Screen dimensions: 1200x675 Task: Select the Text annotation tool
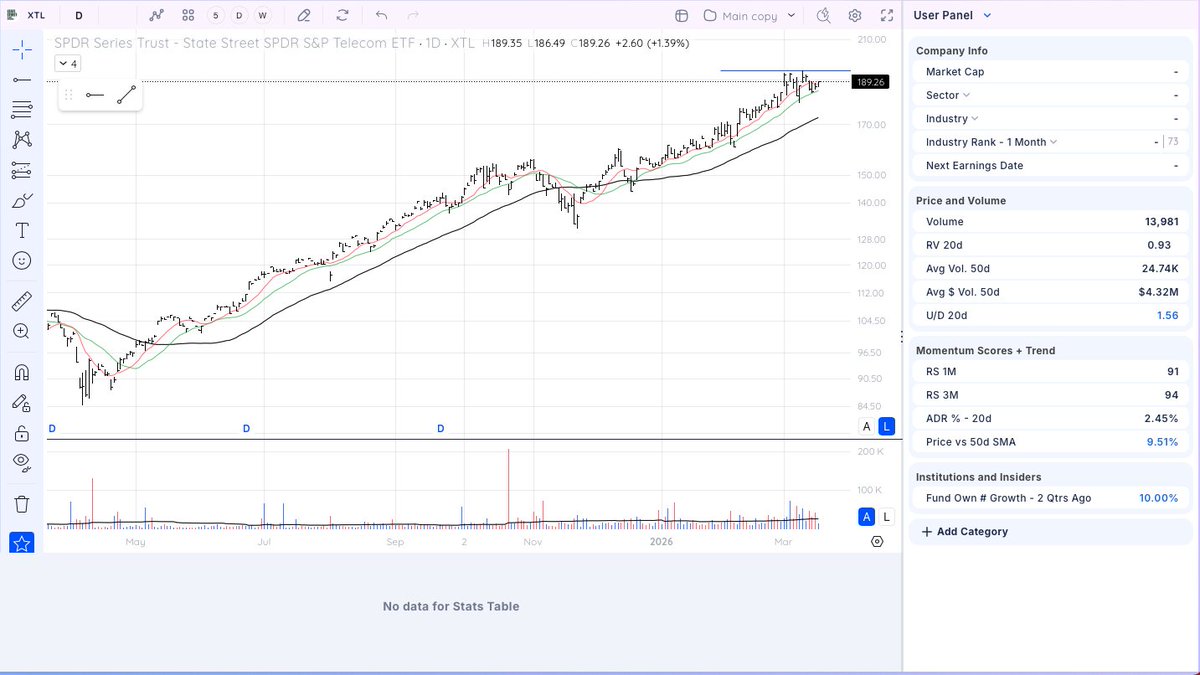pyautogui.click(x=21, y=230)
